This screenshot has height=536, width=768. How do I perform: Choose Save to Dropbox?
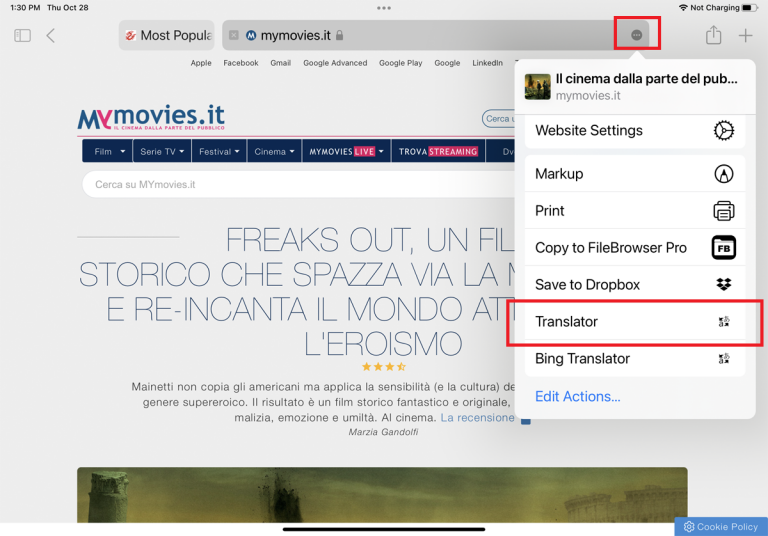[634, 285]
